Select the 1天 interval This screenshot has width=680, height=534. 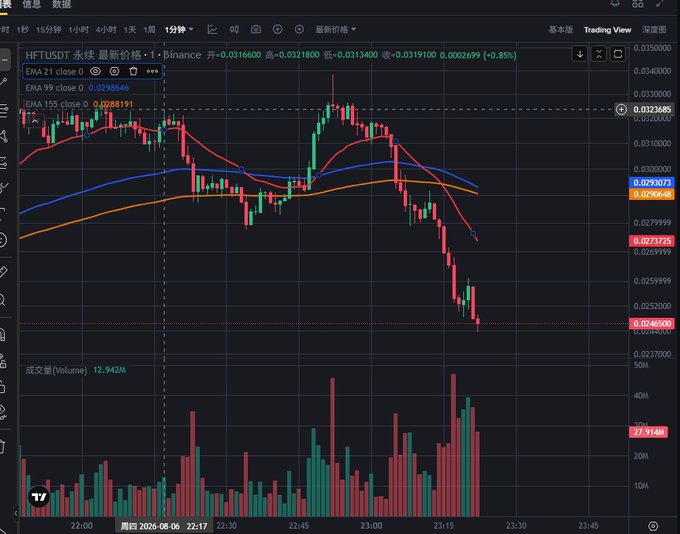pos(130,29)
